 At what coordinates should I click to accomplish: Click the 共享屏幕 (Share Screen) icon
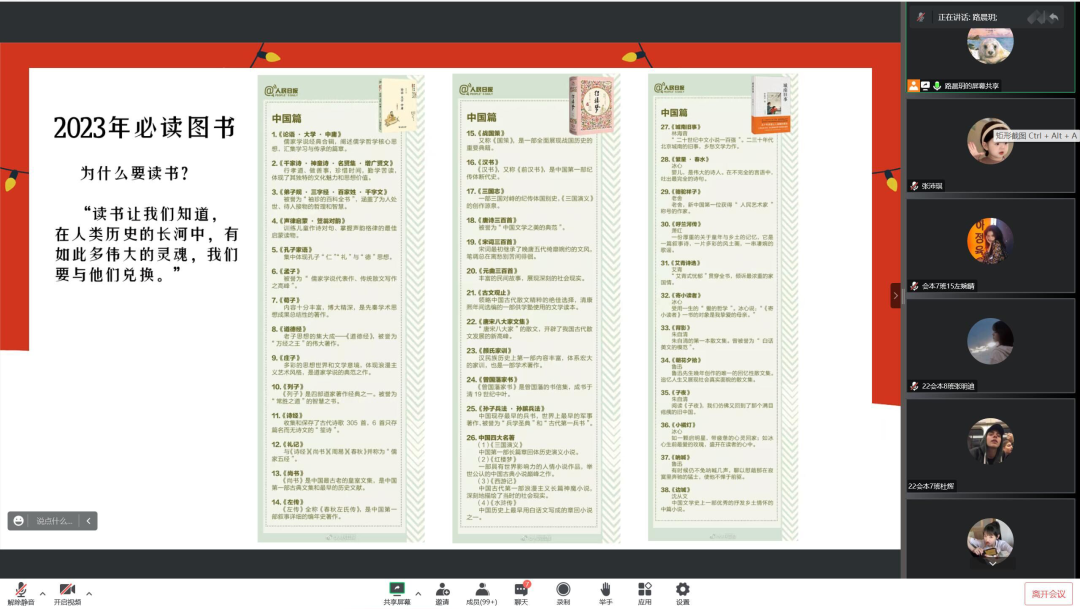pyautogui.click(x=397, y=590)
